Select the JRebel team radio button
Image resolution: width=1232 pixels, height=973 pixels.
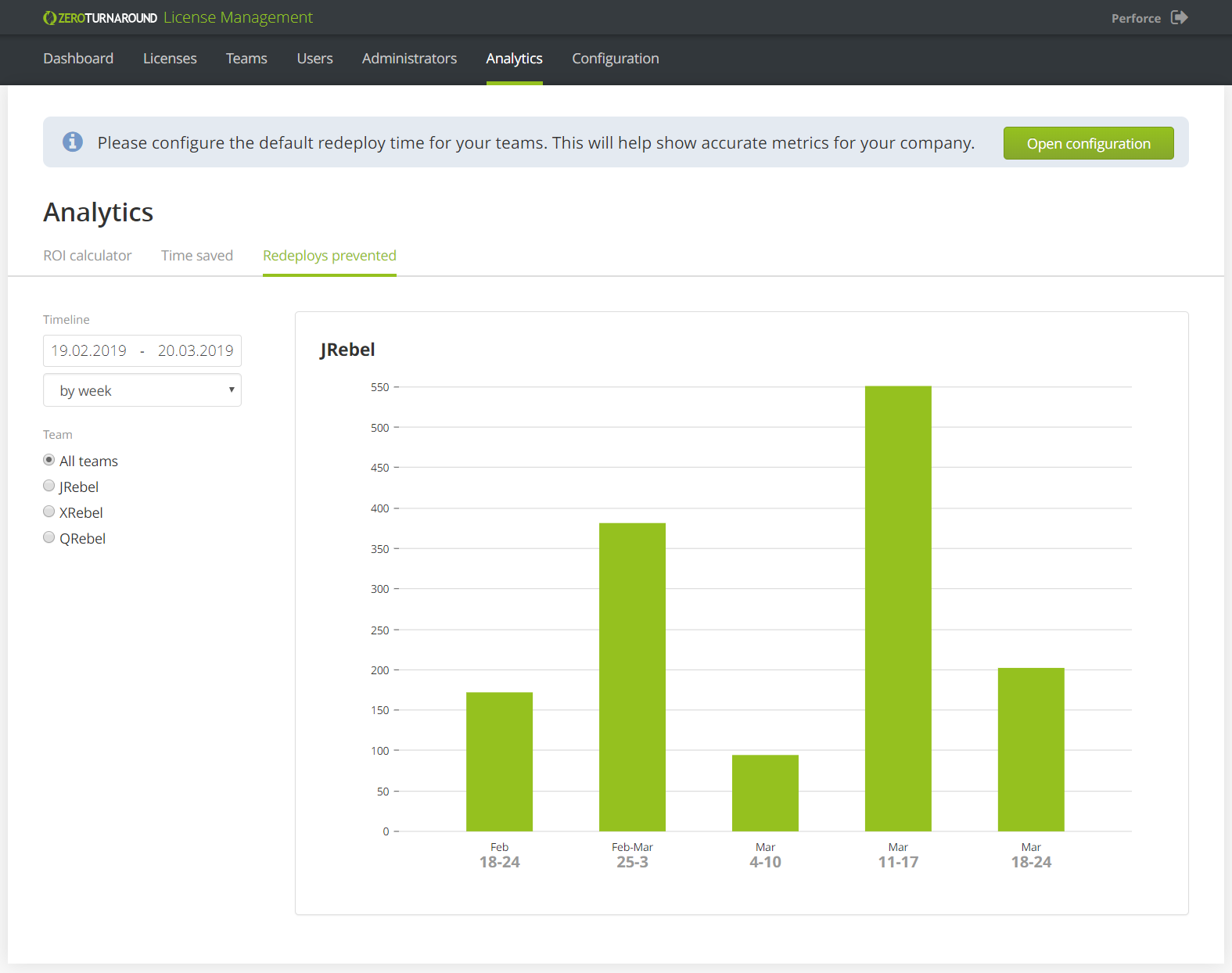point(48,486)
